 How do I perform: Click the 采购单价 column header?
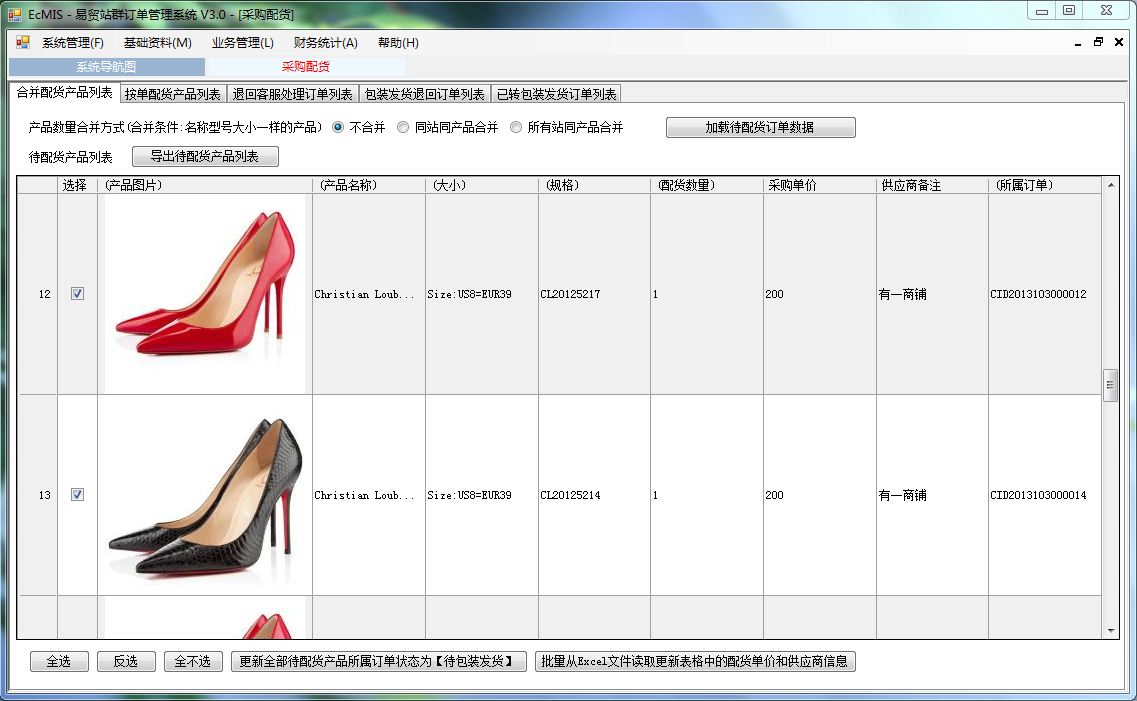[x=820, y=186]
